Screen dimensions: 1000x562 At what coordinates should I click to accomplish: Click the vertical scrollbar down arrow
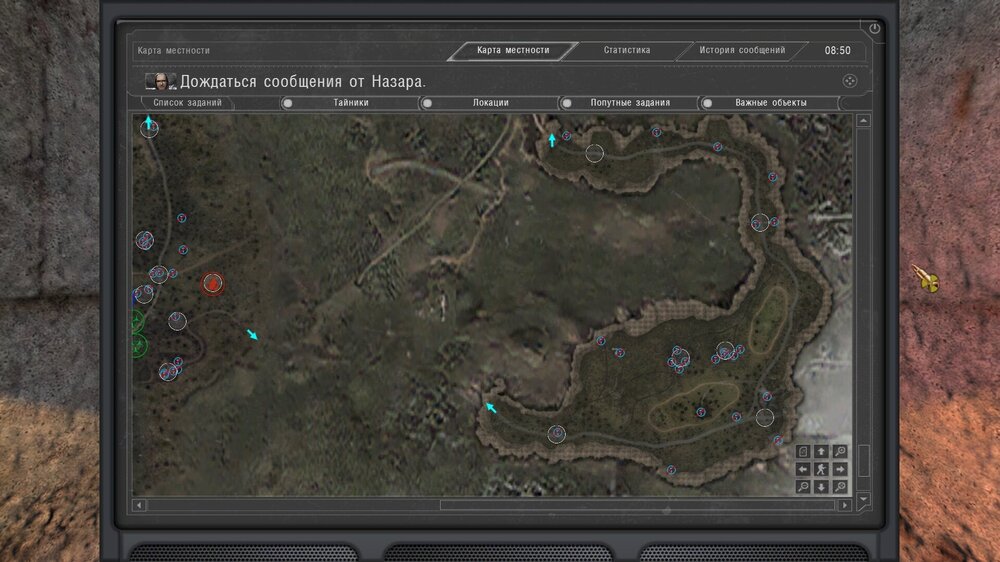pyautogui.click(x=864, y=499)
